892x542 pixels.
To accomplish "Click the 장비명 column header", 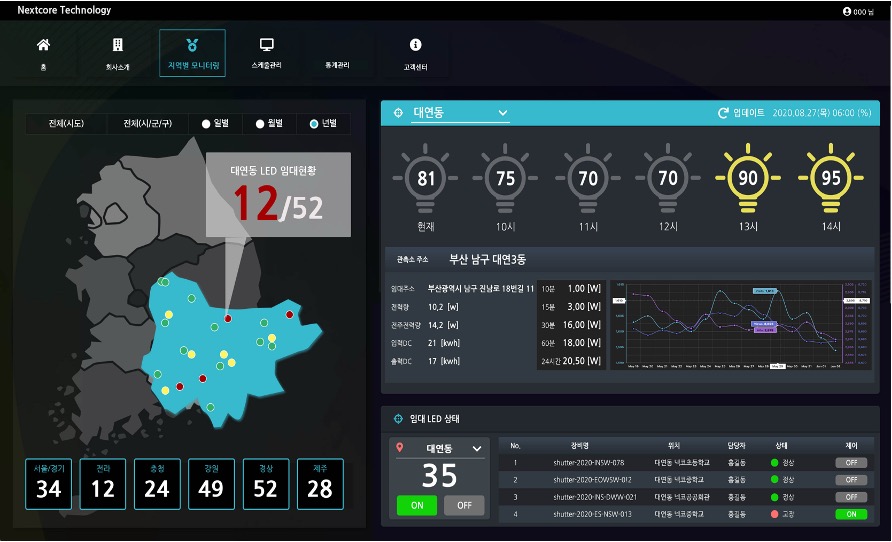I will 580,446.
